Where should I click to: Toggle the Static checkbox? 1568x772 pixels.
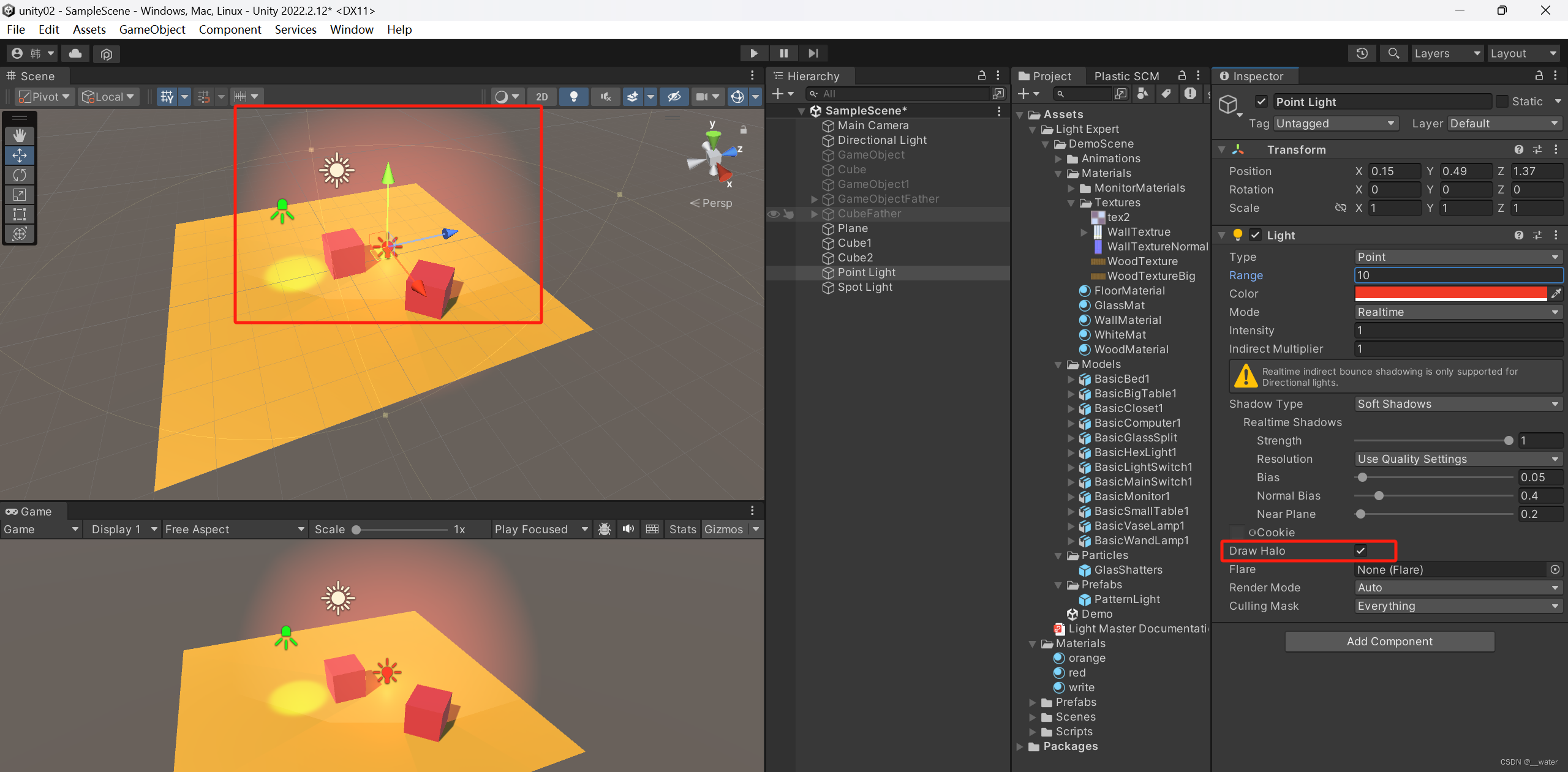1502,102
